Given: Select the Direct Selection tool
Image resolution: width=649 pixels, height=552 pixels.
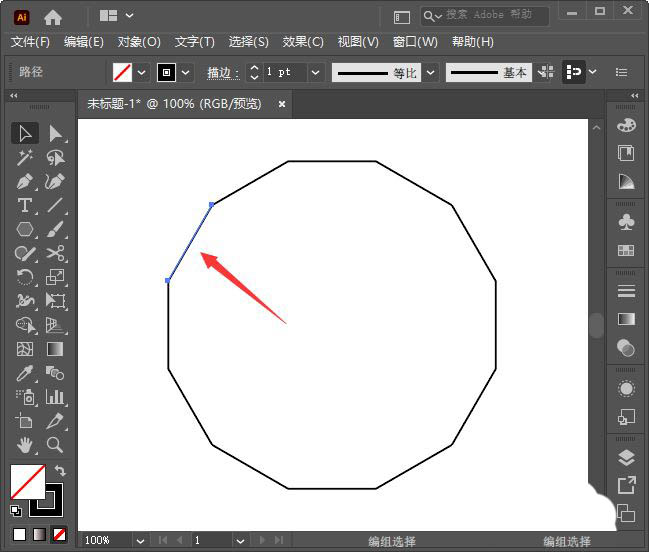Looking at the screenshot, I should 55,134.
